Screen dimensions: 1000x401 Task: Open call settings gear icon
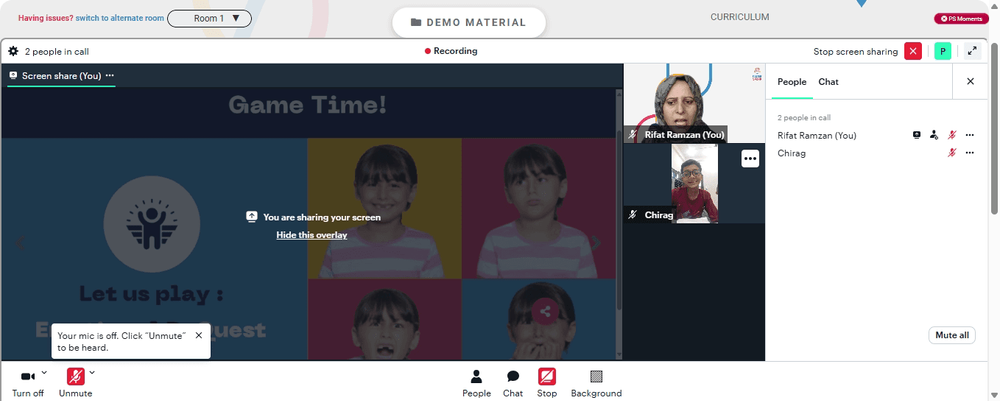(13, 52)
